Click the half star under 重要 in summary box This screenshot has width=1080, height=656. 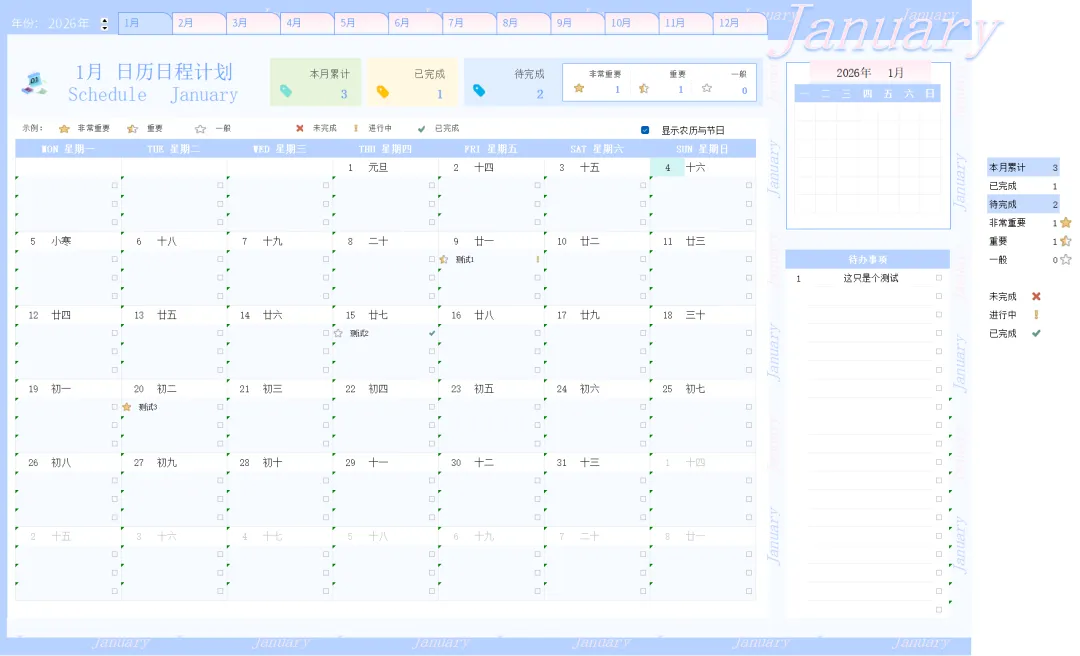(x=644, y=88)
